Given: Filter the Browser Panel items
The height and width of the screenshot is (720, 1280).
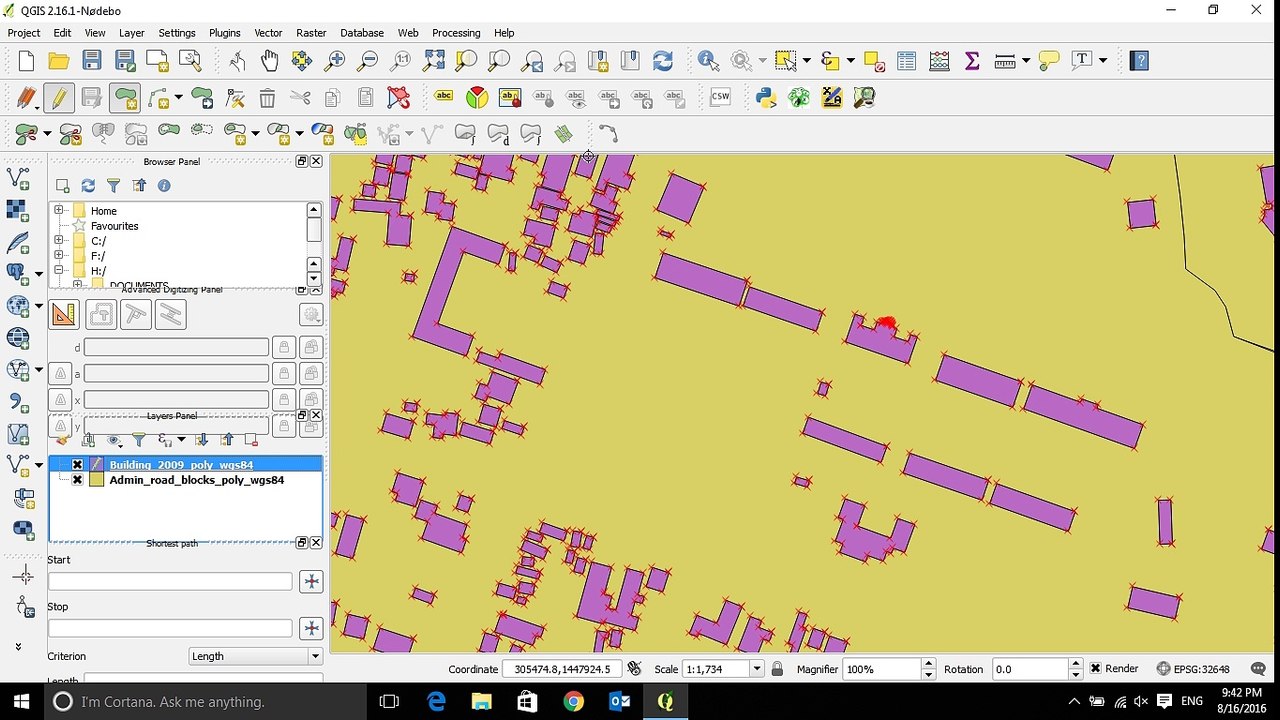Looking at the screenshot, I should (113, 186).
